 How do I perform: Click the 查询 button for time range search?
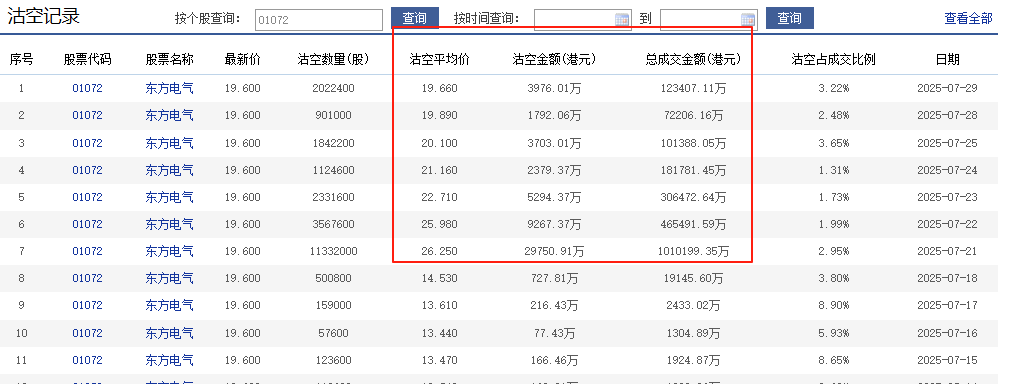789,18
